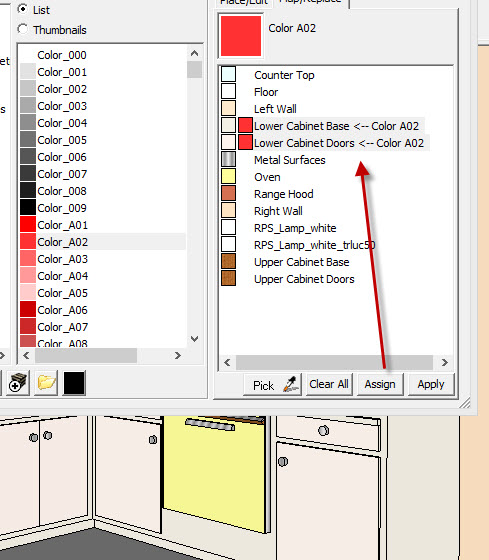The image size is (489, 560).
Task: Open the yellow folder icon
Action: tap(46, 383)
